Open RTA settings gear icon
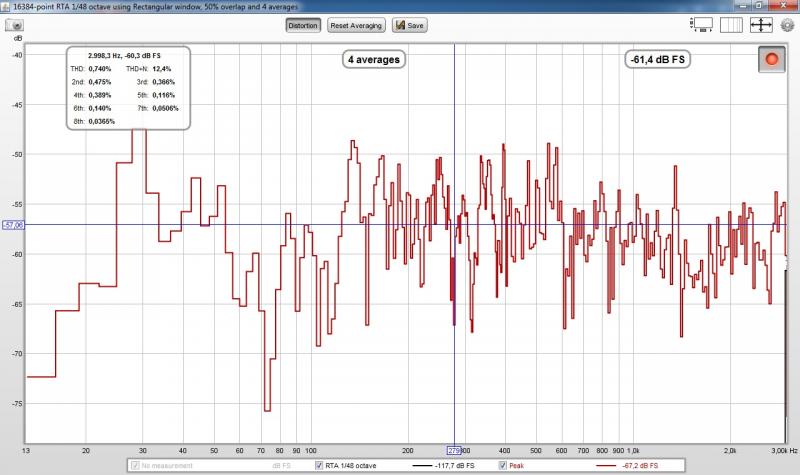Image resolution: width=800 pixels, height=475 pixels. [x=788, y=25]
